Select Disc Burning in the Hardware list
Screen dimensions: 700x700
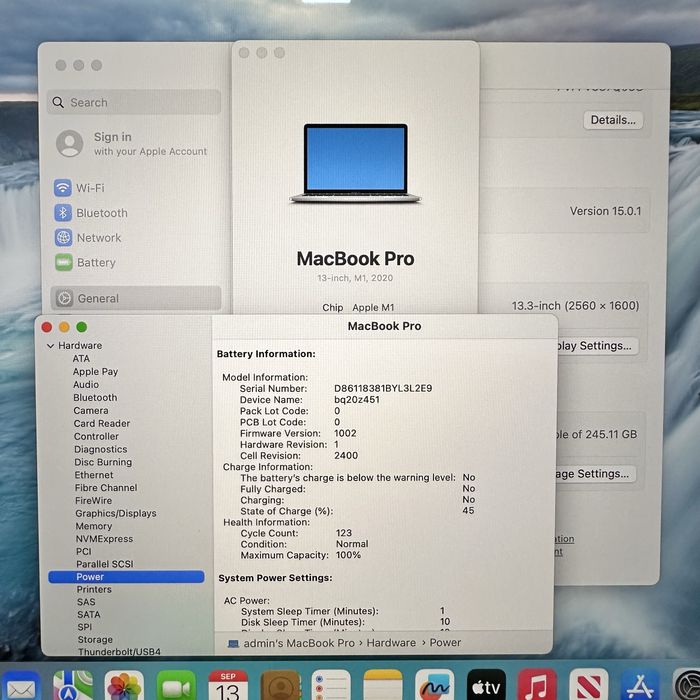coord(103,462)
